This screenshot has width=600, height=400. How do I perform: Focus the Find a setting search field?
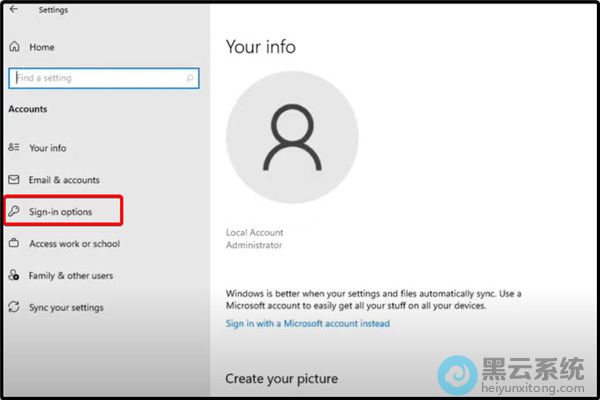[95, 78]
